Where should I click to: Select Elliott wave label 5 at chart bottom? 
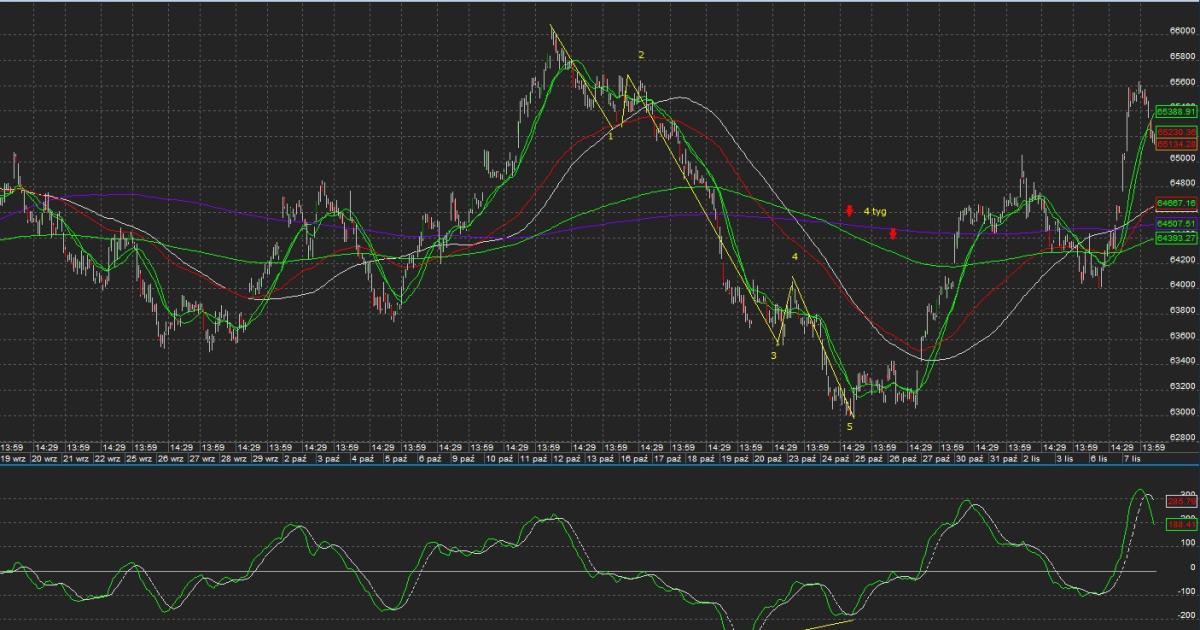coord(850,426)
